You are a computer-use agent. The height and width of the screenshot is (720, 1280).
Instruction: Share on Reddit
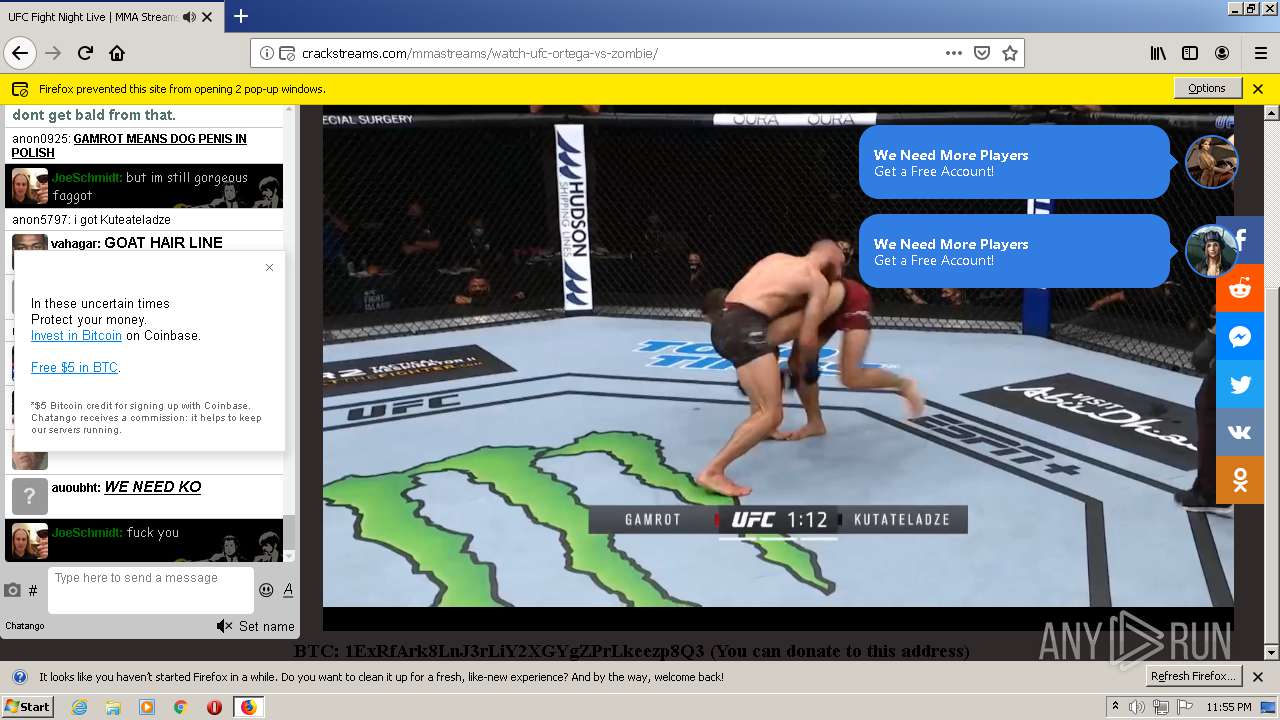click(x=1240, y=288)
